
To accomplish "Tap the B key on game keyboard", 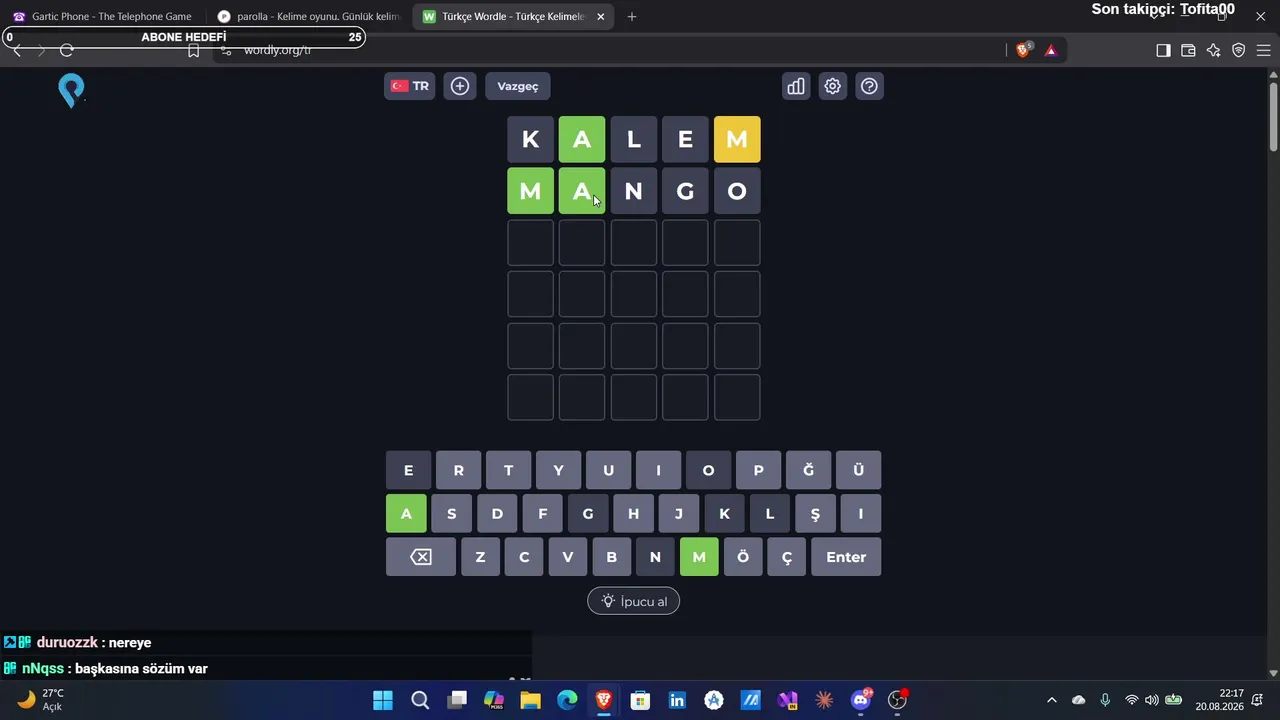I will [x=612, y=557].
